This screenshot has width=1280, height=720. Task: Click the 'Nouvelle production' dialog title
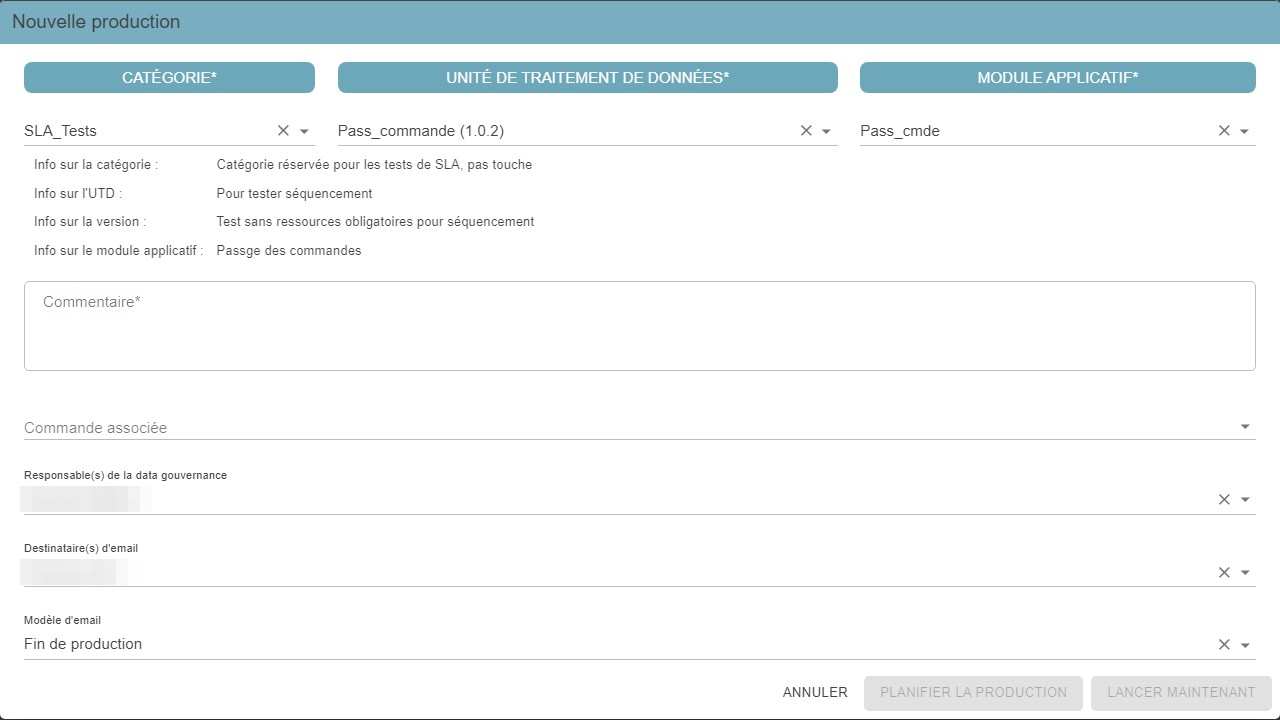pyautogui.click(x=96, y=22)
